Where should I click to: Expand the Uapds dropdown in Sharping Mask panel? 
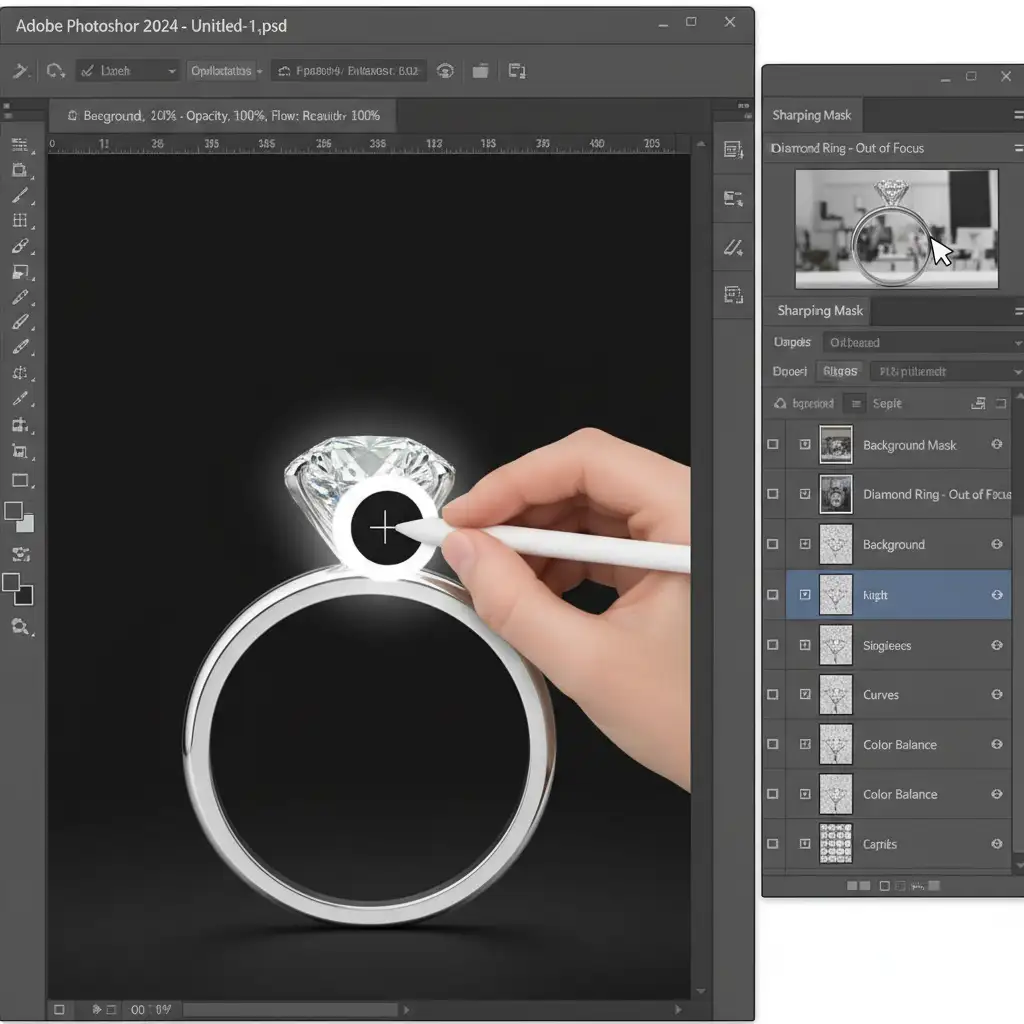tap(921, 342)
